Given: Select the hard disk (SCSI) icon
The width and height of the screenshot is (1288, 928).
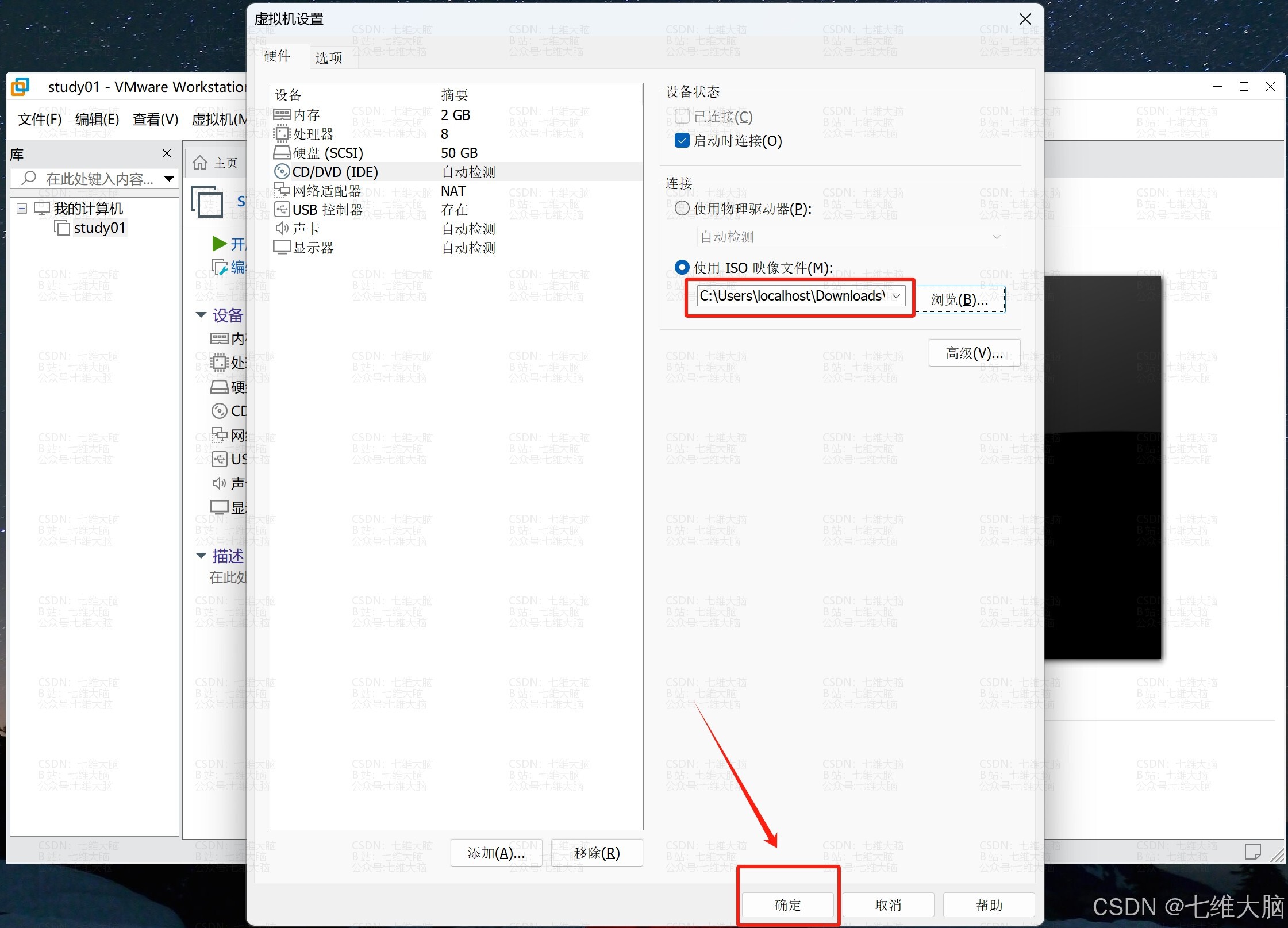Looking at the screenshot, I should coord(282,153).
